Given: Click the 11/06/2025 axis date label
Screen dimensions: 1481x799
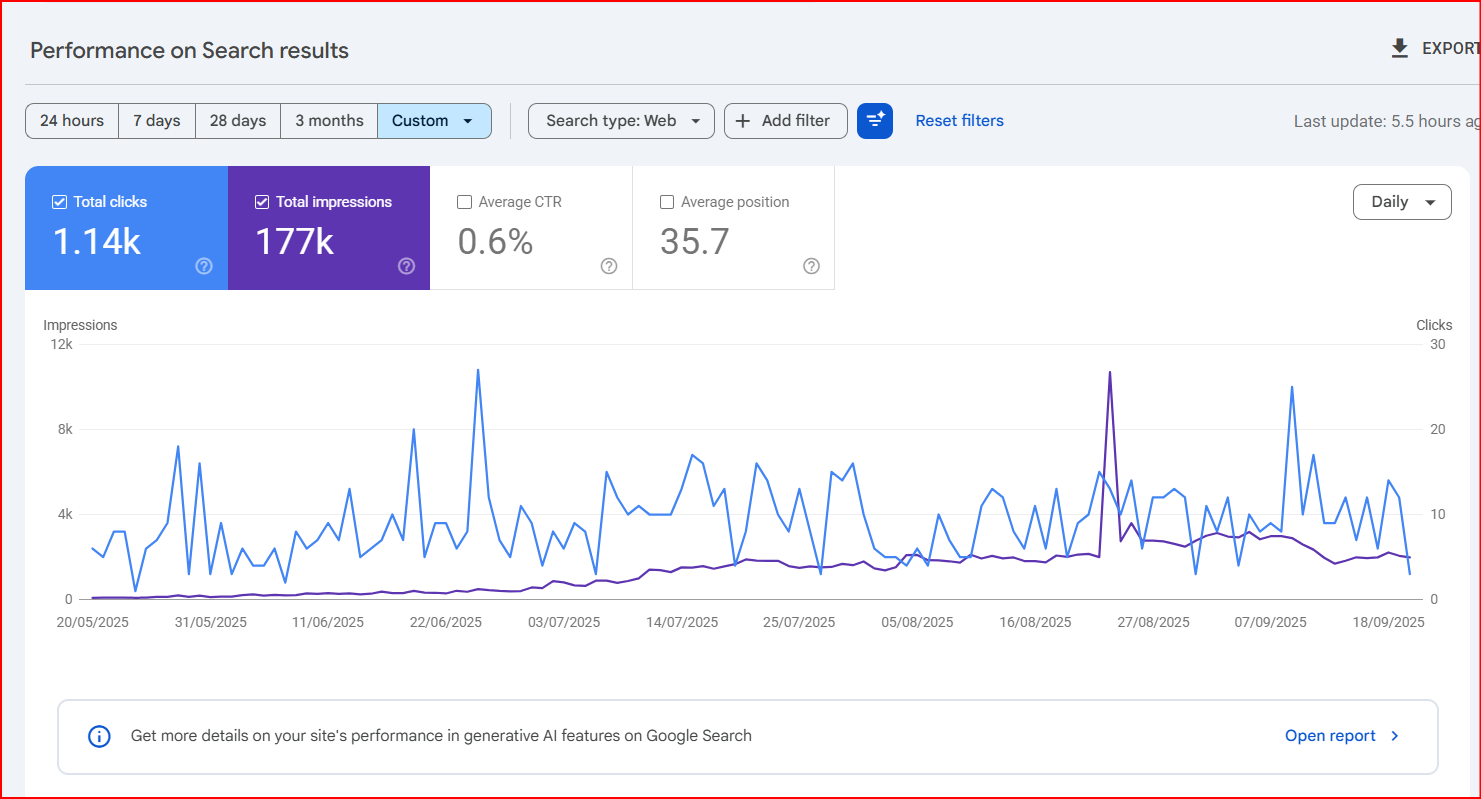Looking at the screenshot, I should [328, 622].
